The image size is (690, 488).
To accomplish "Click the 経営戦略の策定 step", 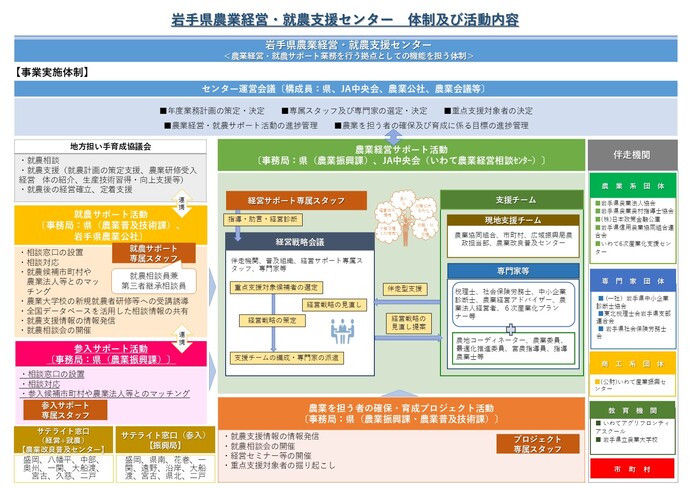I will click(272, 320).
